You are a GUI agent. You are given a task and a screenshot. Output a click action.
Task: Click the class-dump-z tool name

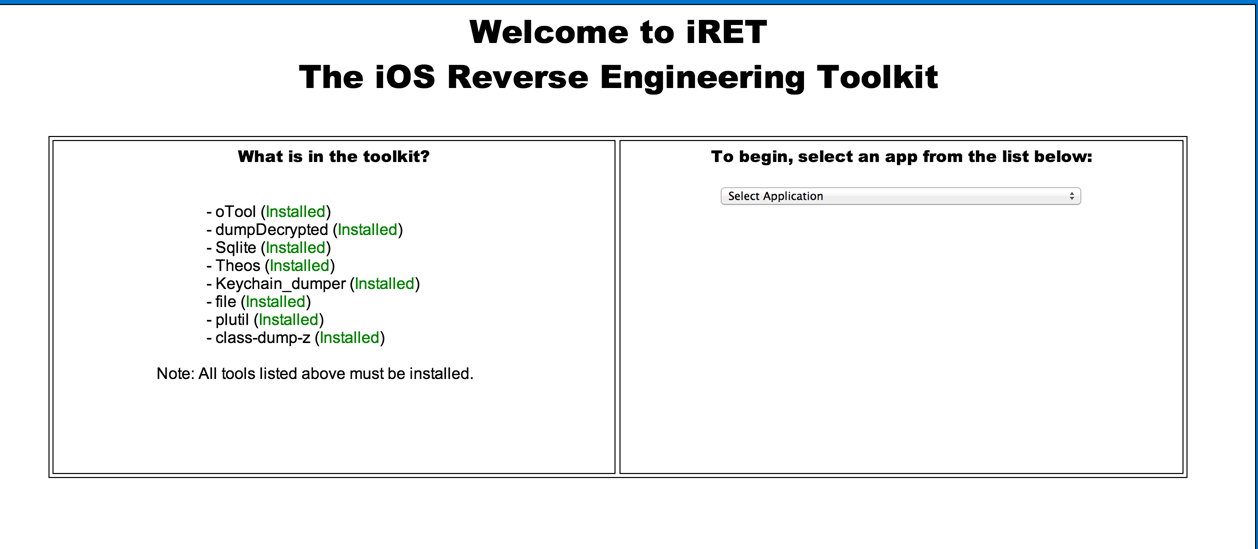click(x=263, y=338)
